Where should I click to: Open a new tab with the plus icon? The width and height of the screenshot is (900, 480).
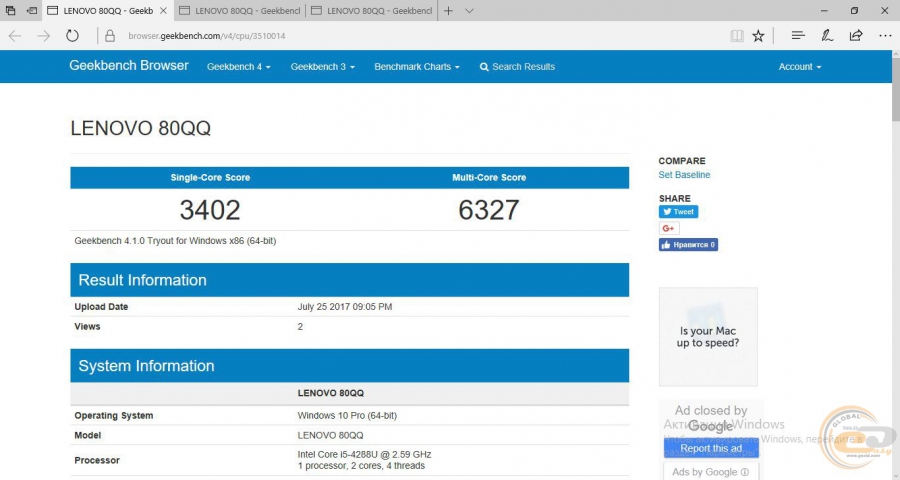[x=448, y=10]
